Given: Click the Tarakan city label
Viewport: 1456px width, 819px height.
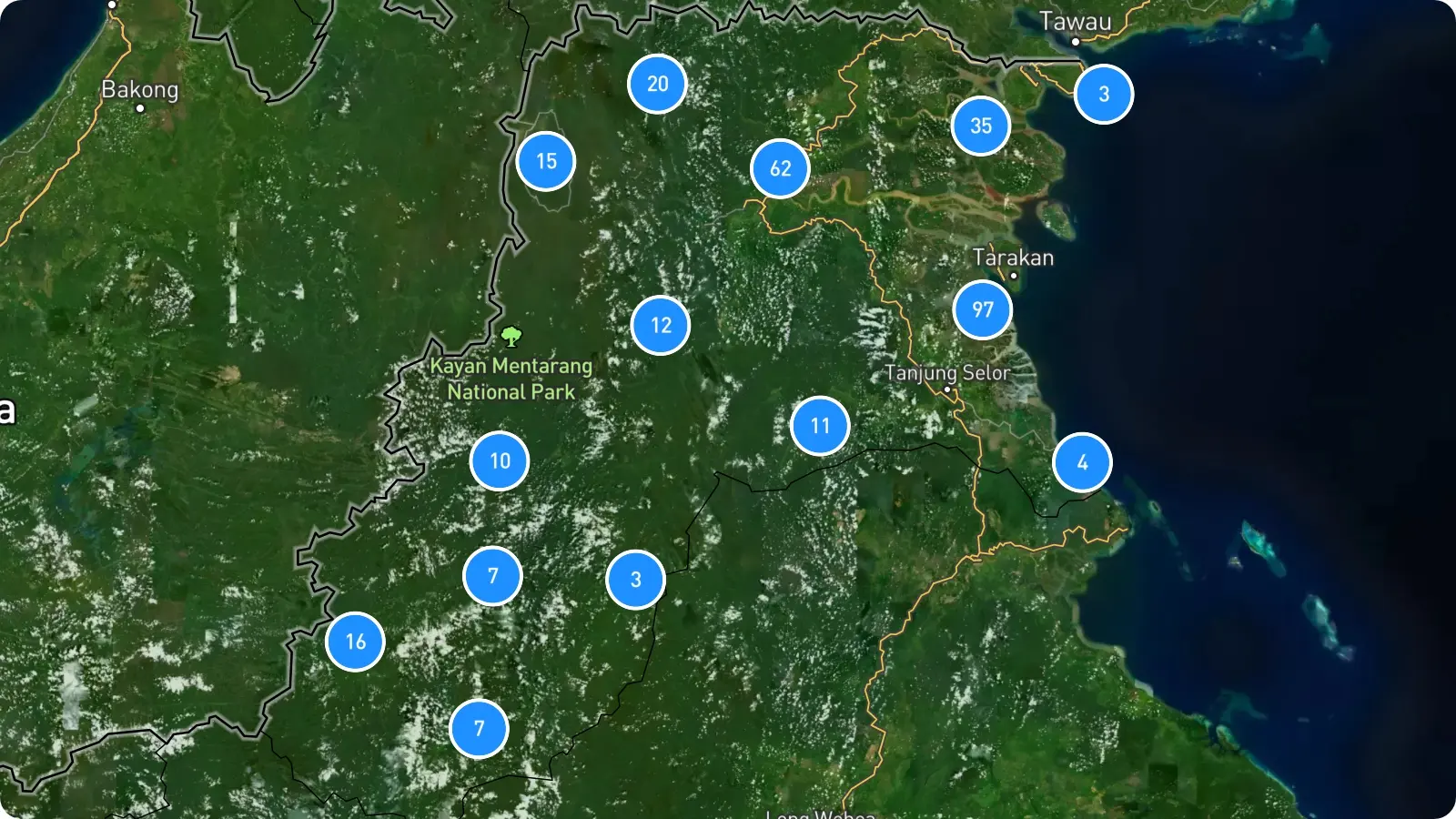Looking at the screenshot, I should (x=1013, y=258).
